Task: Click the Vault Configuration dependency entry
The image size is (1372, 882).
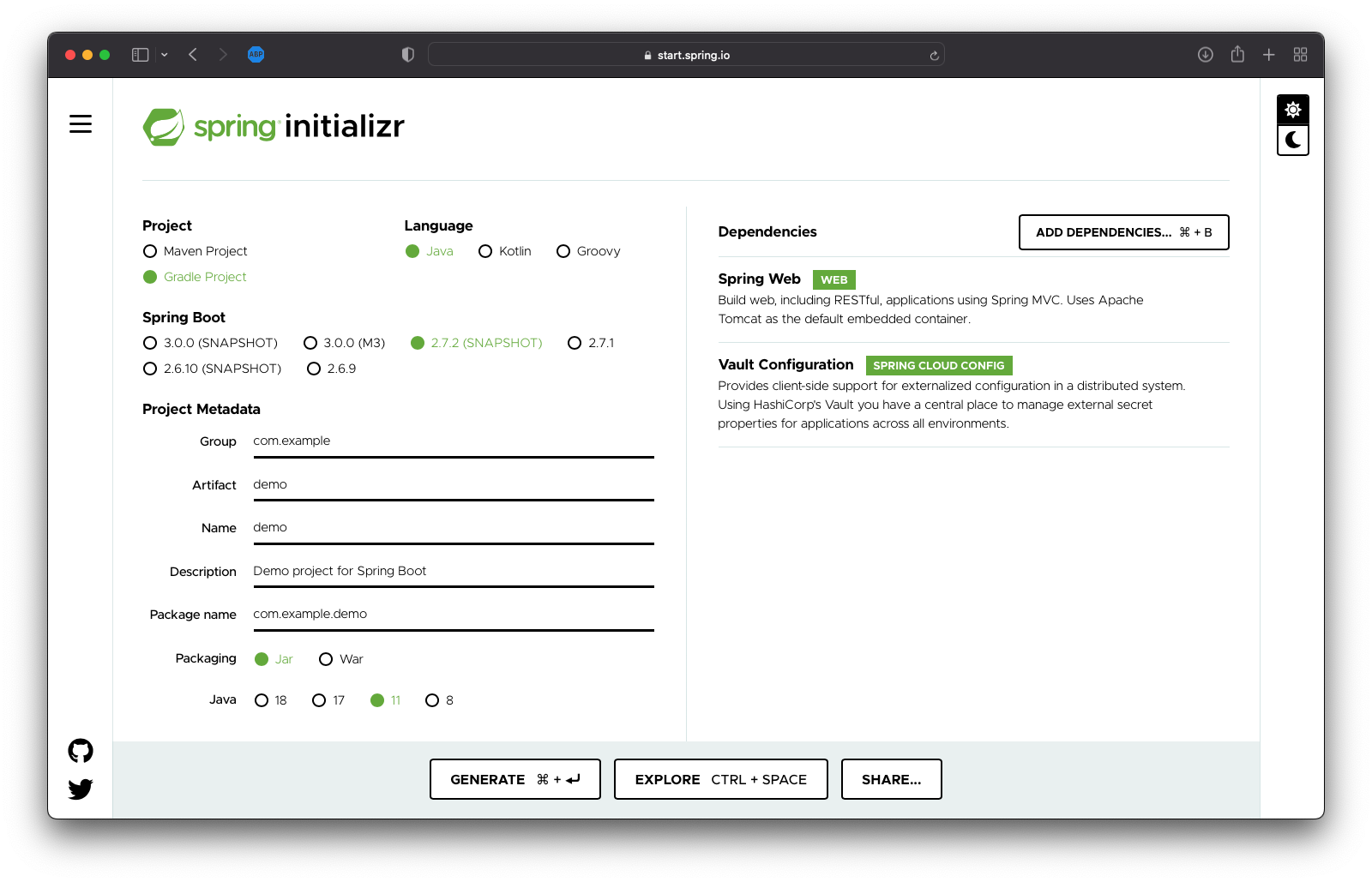Action: pos(973,393)
